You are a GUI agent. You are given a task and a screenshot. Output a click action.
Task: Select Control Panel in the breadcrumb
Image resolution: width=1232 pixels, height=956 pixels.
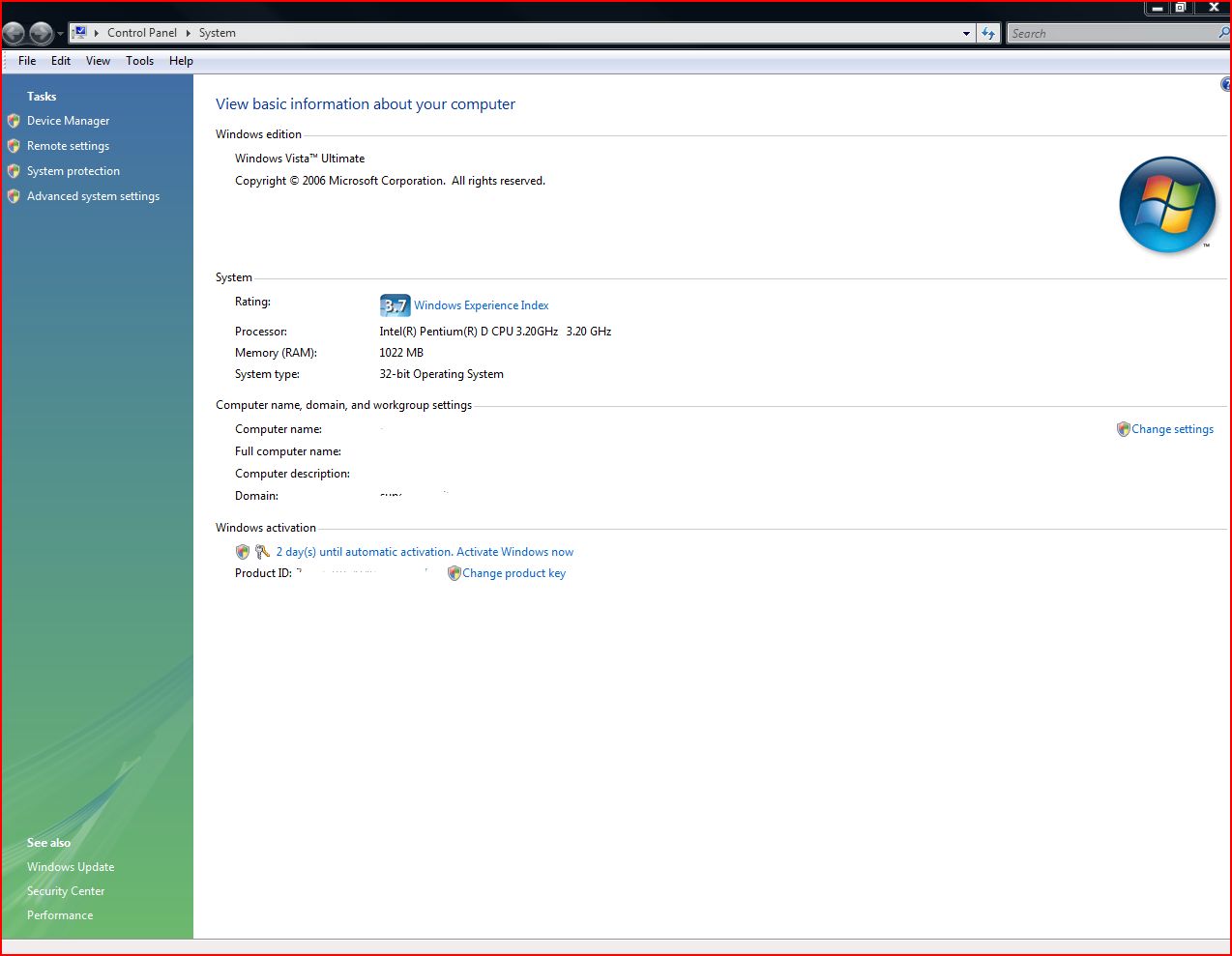[142, 33]
